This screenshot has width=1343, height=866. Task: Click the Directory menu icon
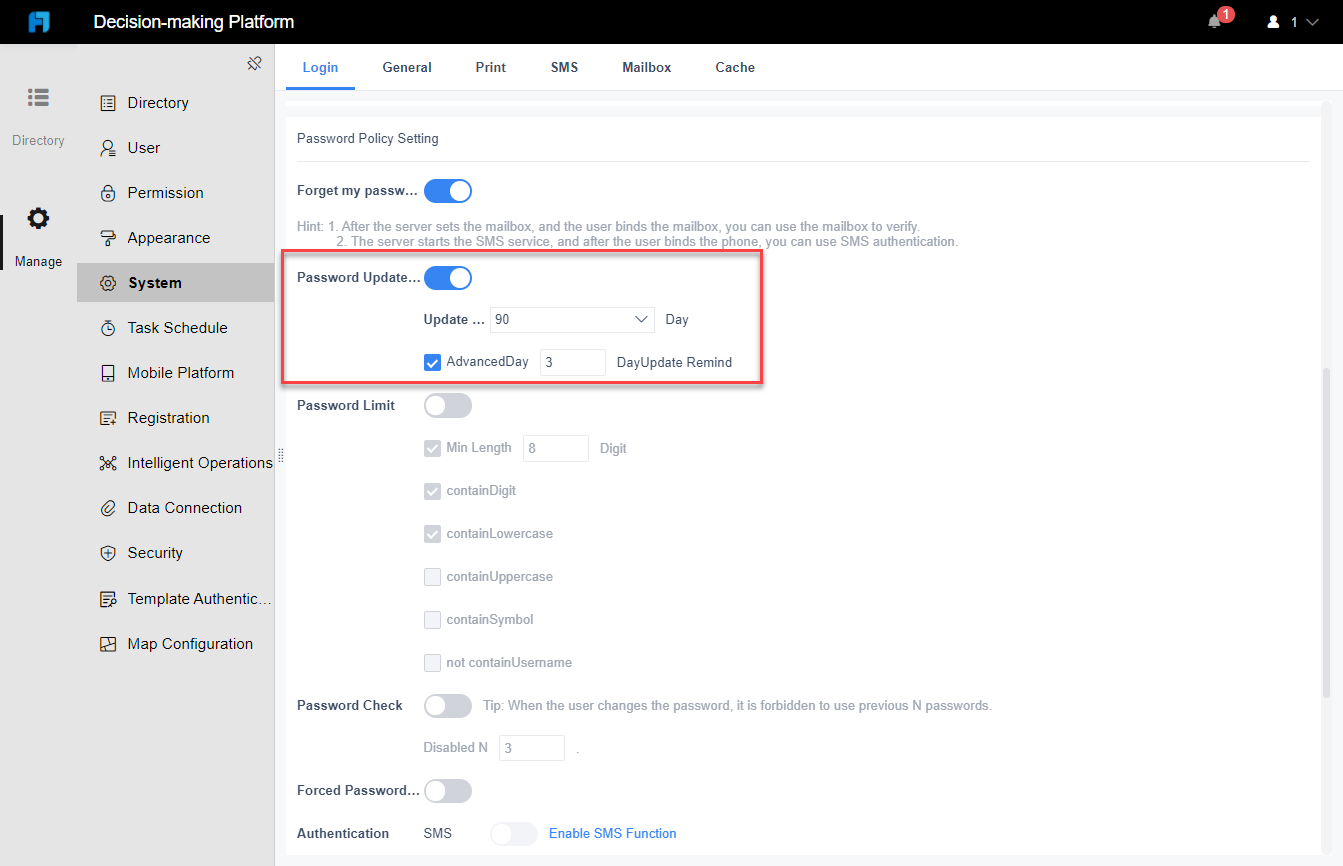[x=108, y=103]
